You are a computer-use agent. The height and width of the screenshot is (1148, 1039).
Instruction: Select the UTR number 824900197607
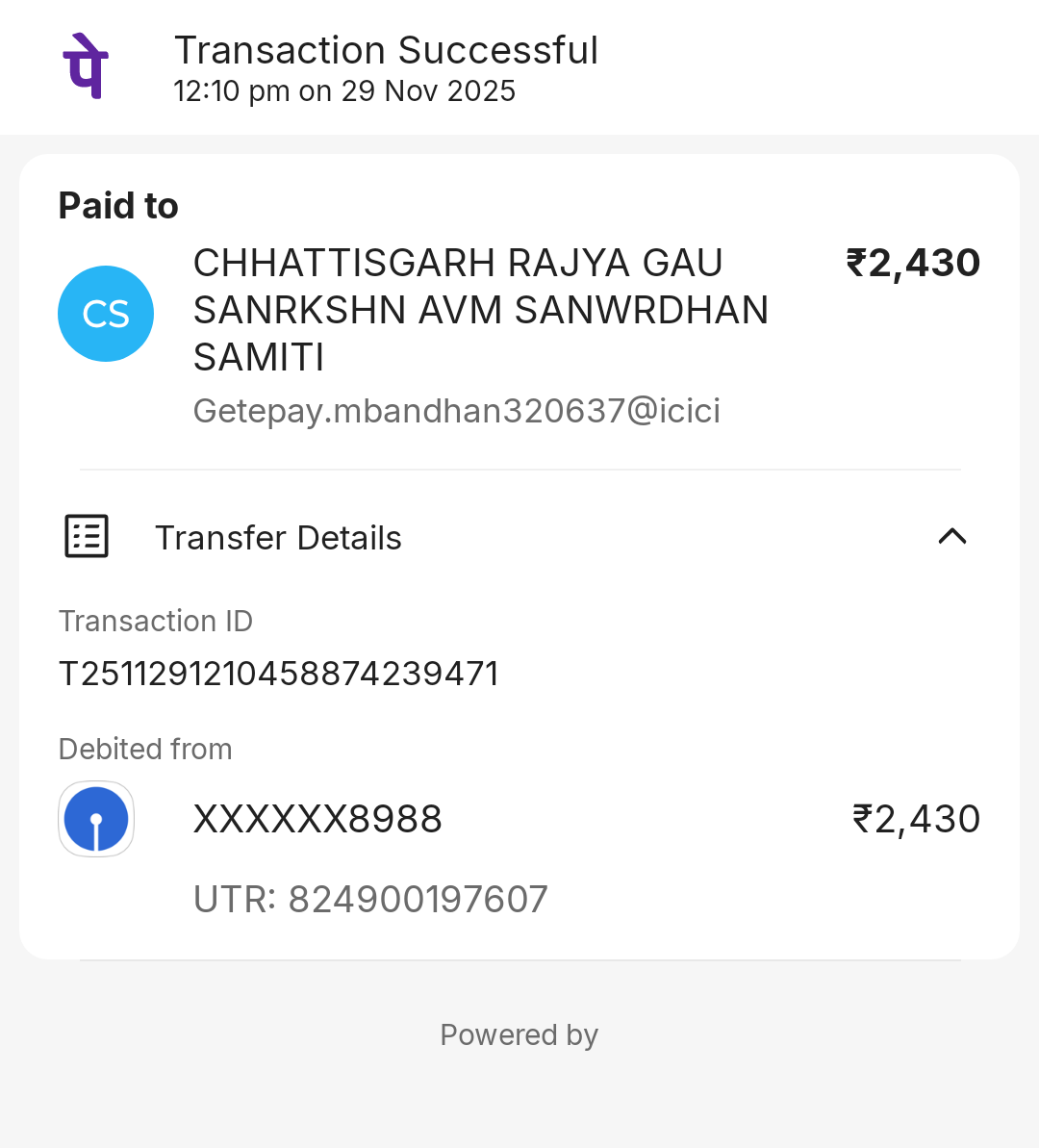(x=370, y=900)
